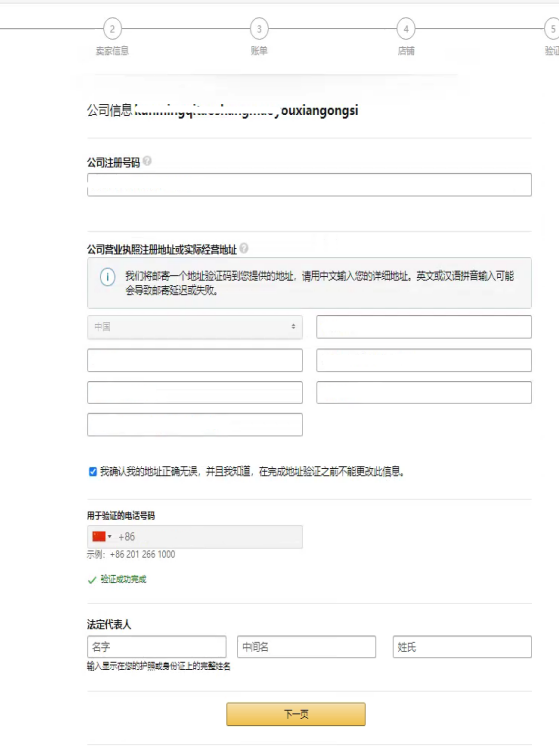This screenshot has height=746, width=559.
Task: Click the address field right of 中国
Action: pos(424,327)
